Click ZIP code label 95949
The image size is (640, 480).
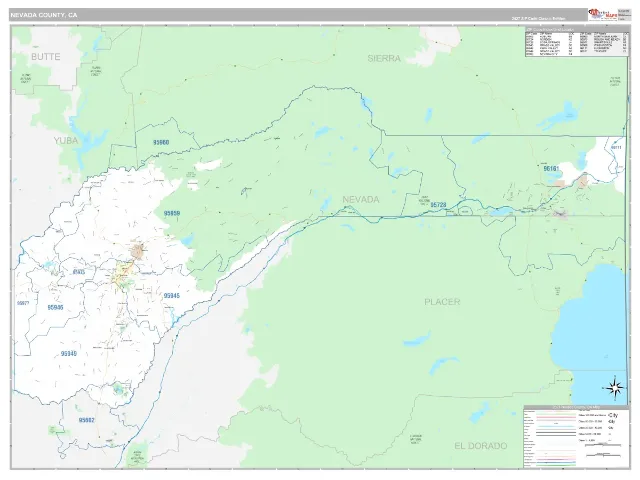pos(69,354)
